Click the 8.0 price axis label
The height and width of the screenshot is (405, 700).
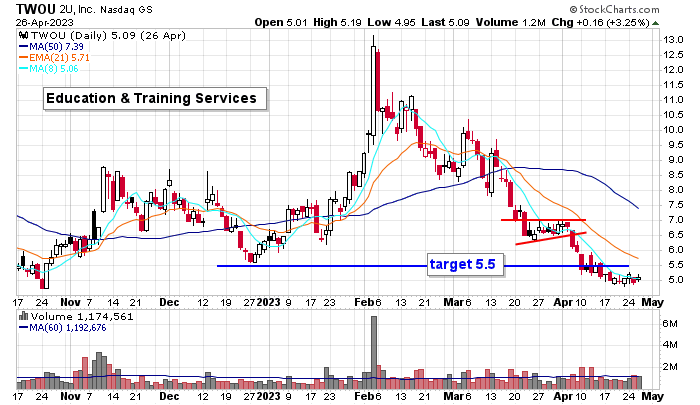[x=675, y=190]
